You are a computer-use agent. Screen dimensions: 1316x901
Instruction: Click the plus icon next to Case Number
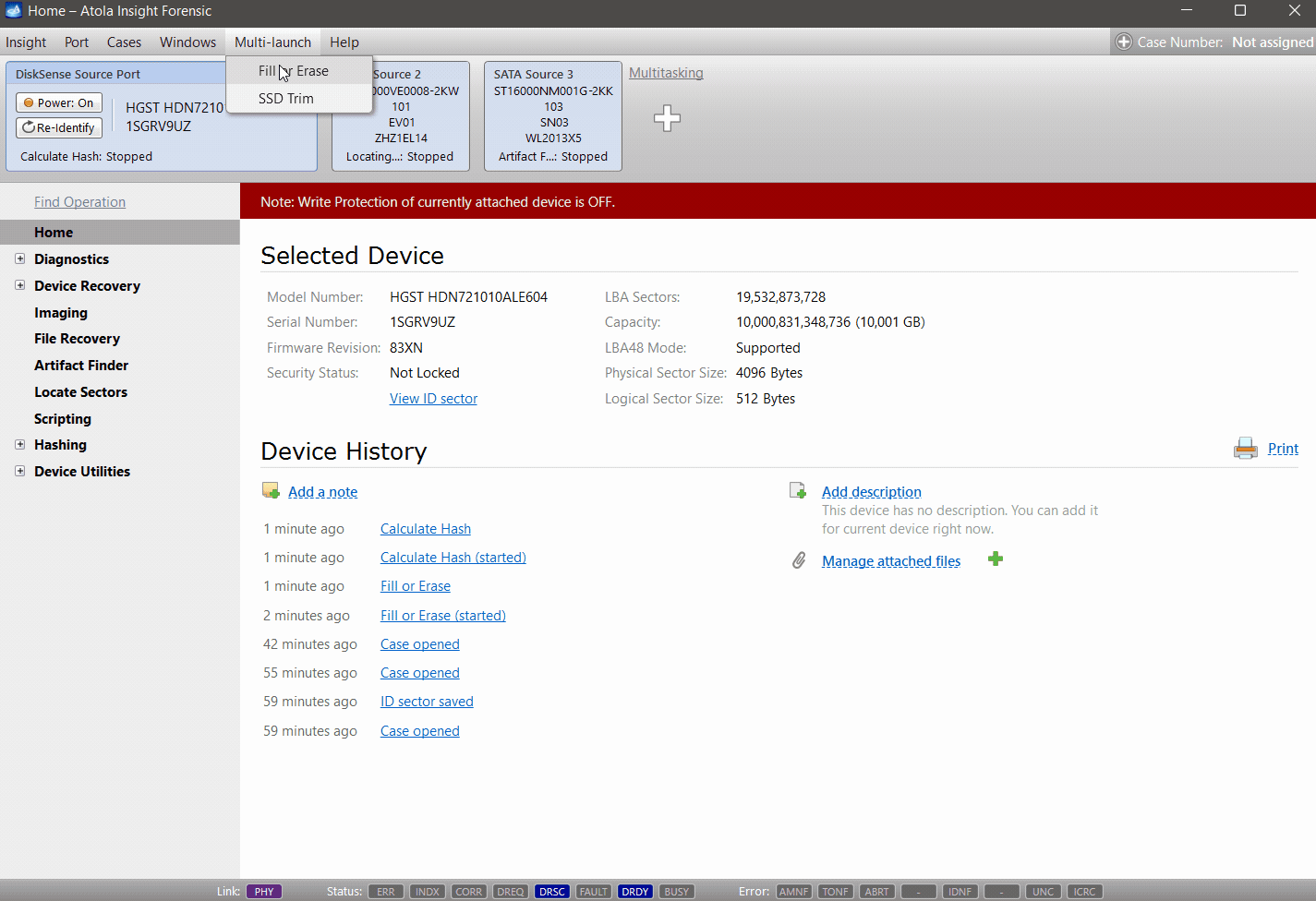(1124, 42)
